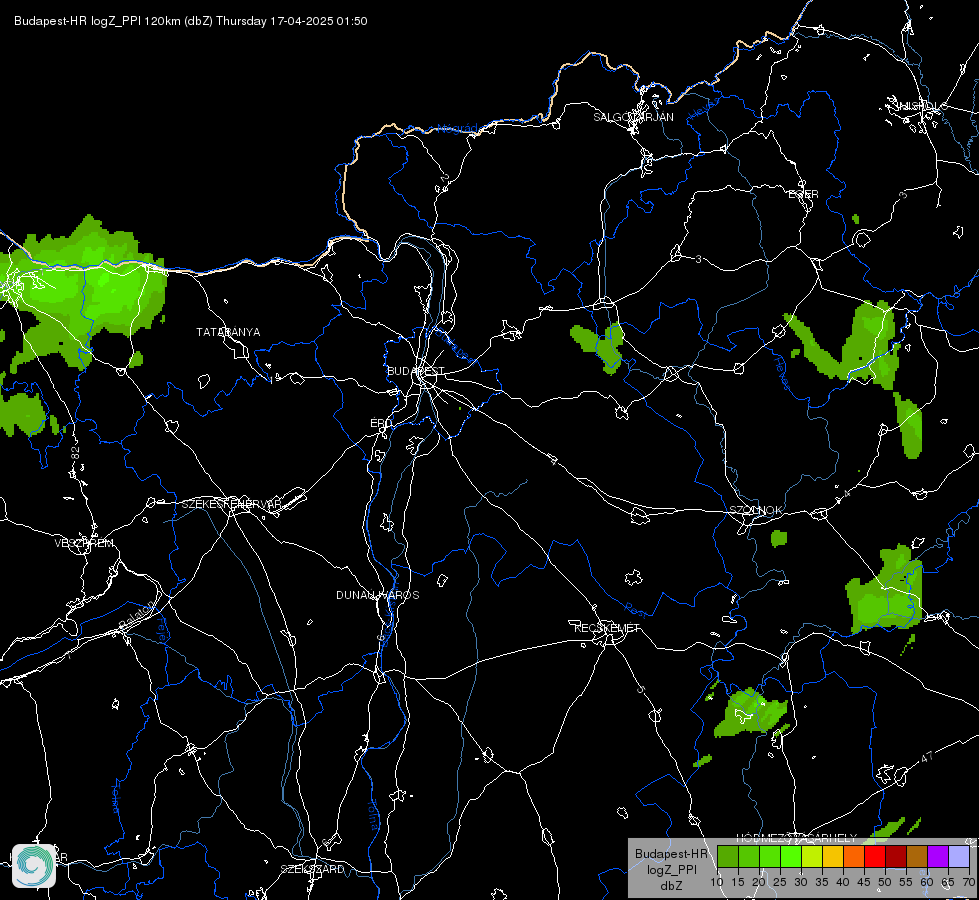Select the 50-55 dBZ dark red swatch
This screenshot has height=900, width=979.
896,856
